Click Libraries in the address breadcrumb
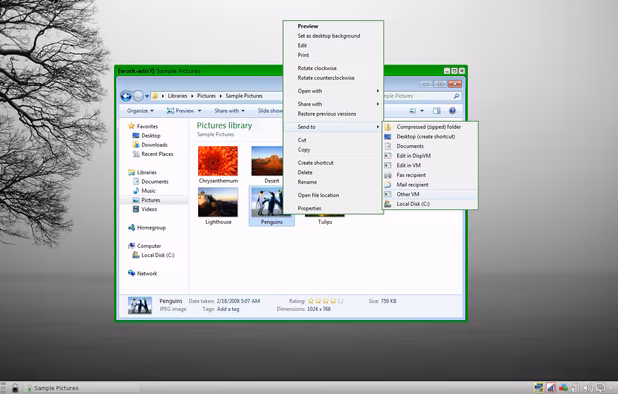Image resolution: width=618 pixels, height=394 pixels. (177, 96)
